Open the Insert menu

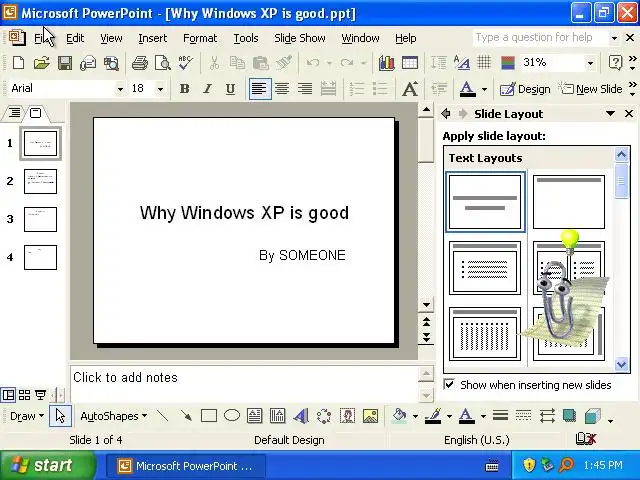coord(153,38)
